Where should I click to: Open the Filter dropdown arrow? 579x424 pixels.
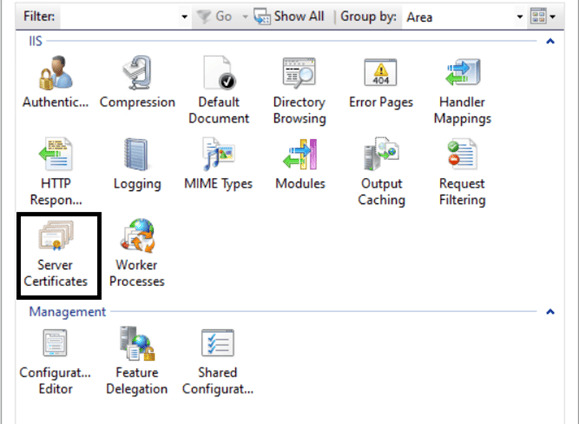184,17
